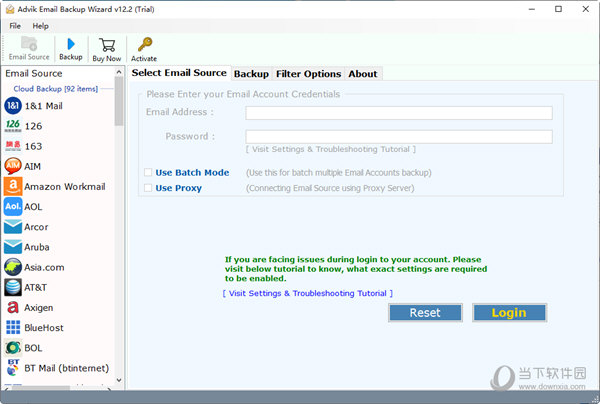The image size is (600, 404).
Task: Open the About tab
Action: point(363,74)
